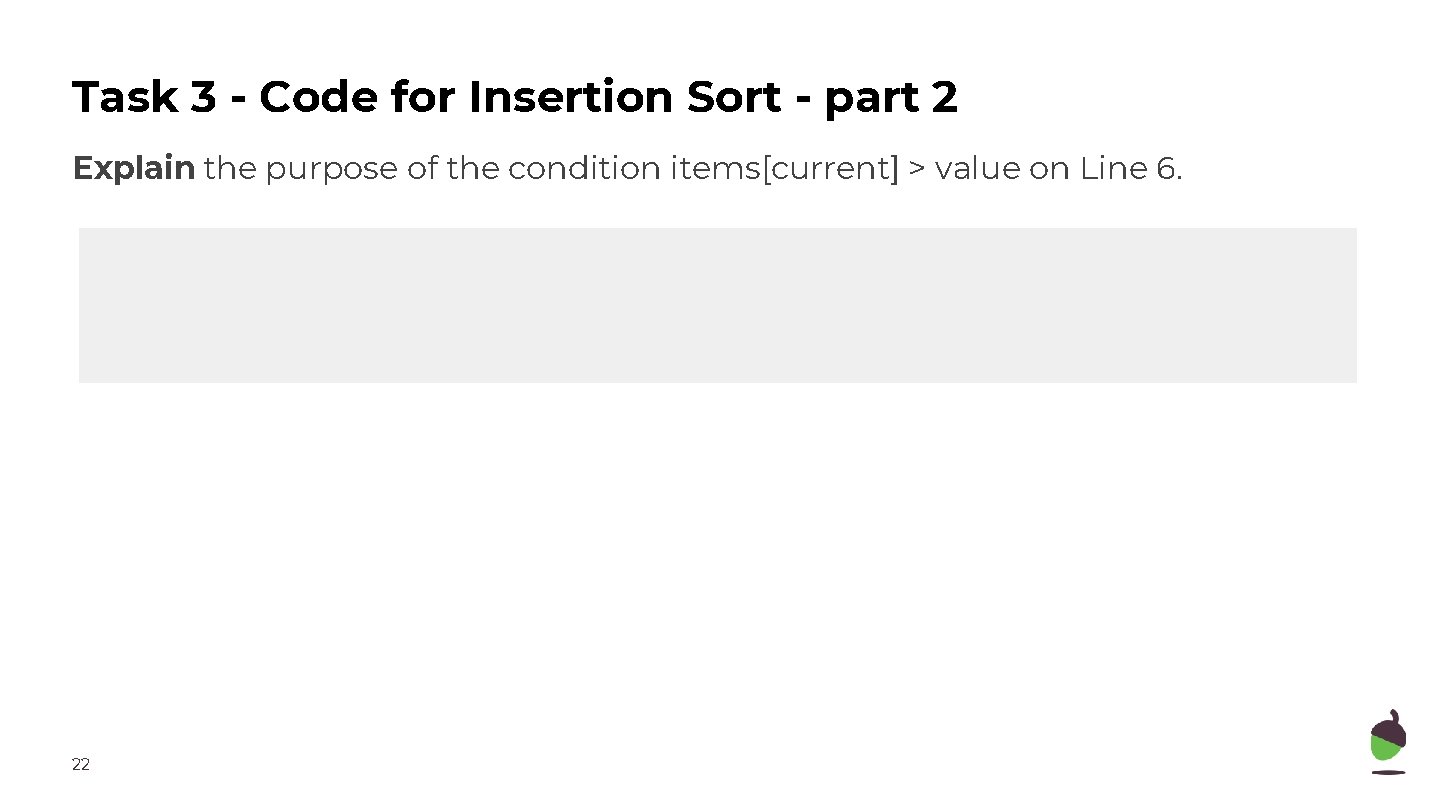Click "Insertion Sort" in the title
The image size is (1440, 810).
pyautogui.click(x=625, y=98)
